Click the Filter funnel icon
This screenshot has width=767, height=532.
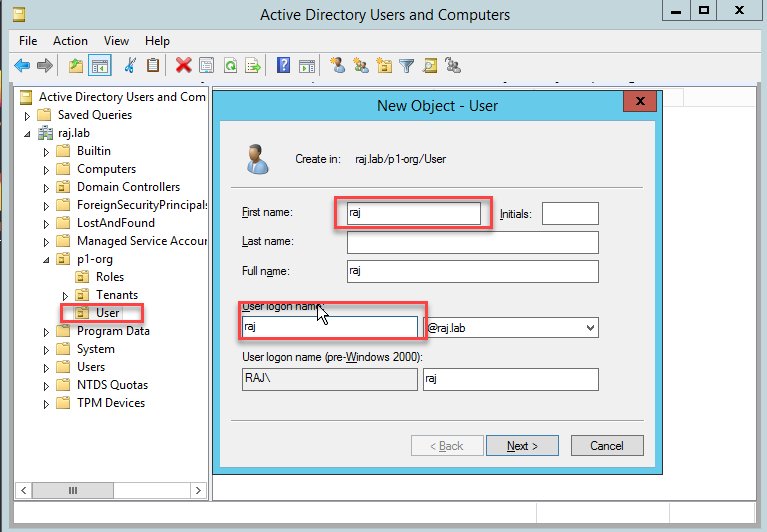(406, 66)
